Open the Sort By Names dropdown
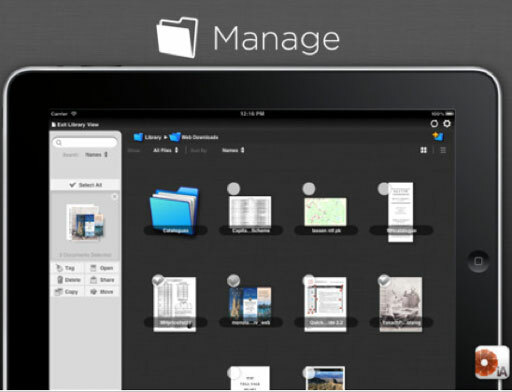This screenshot has width=512, height=392. coord(233,150)
